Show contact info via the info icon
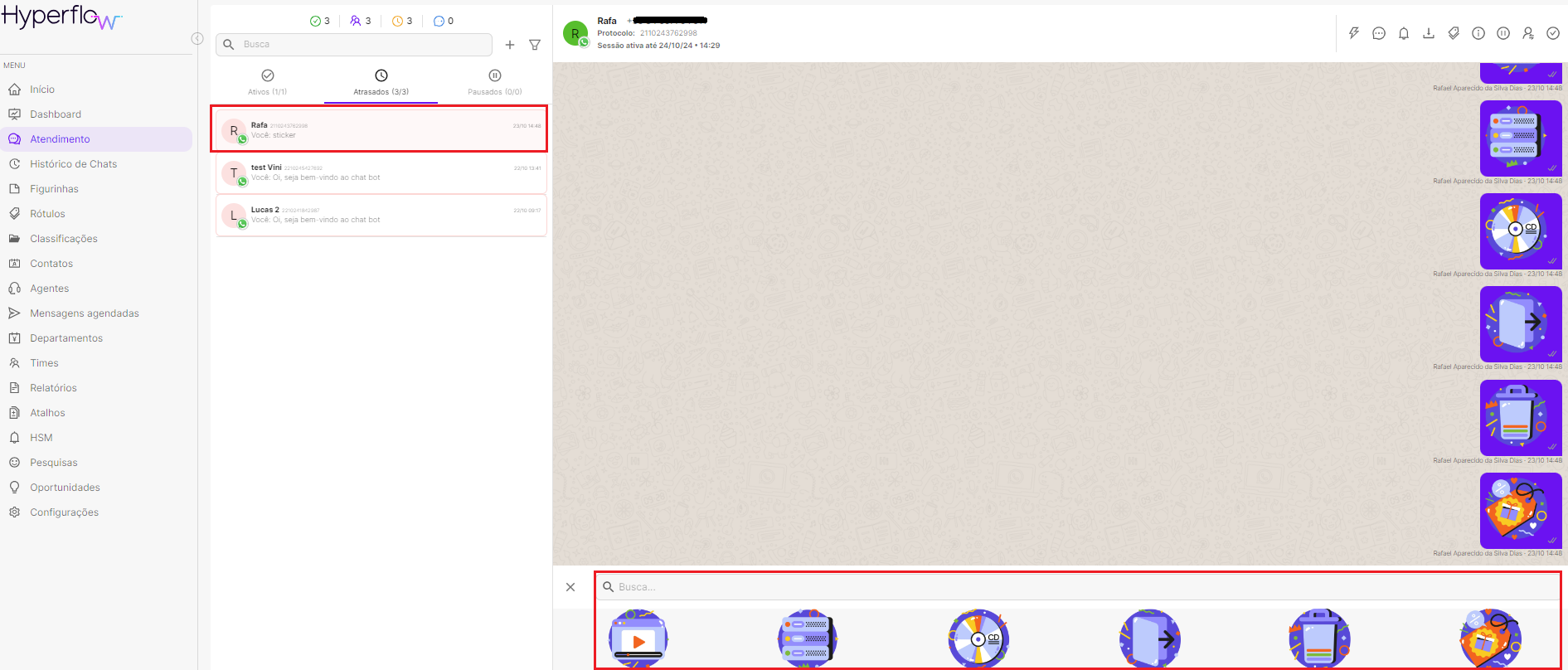This screenshot has height=670, width=1568. point(1478,33)
